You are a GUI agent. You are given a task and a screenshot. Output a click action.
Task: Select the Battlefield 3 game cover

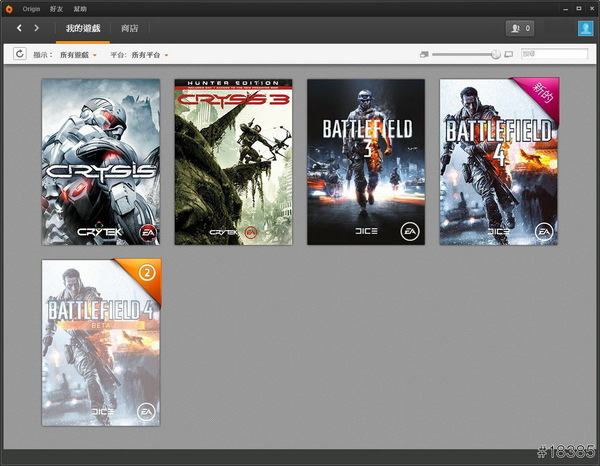click(366, 162)
